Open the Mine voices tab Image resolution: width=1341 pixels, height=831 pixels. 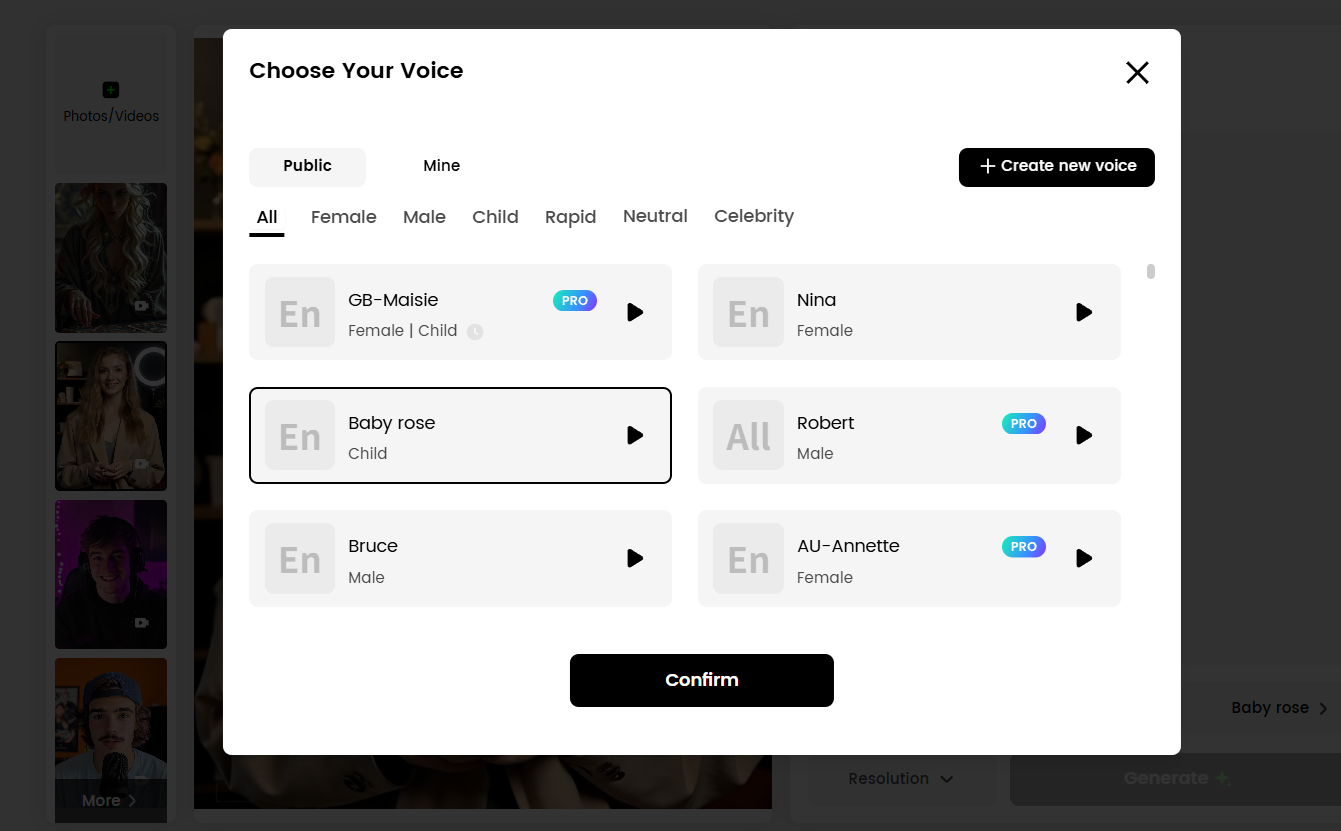click(441, 166)
